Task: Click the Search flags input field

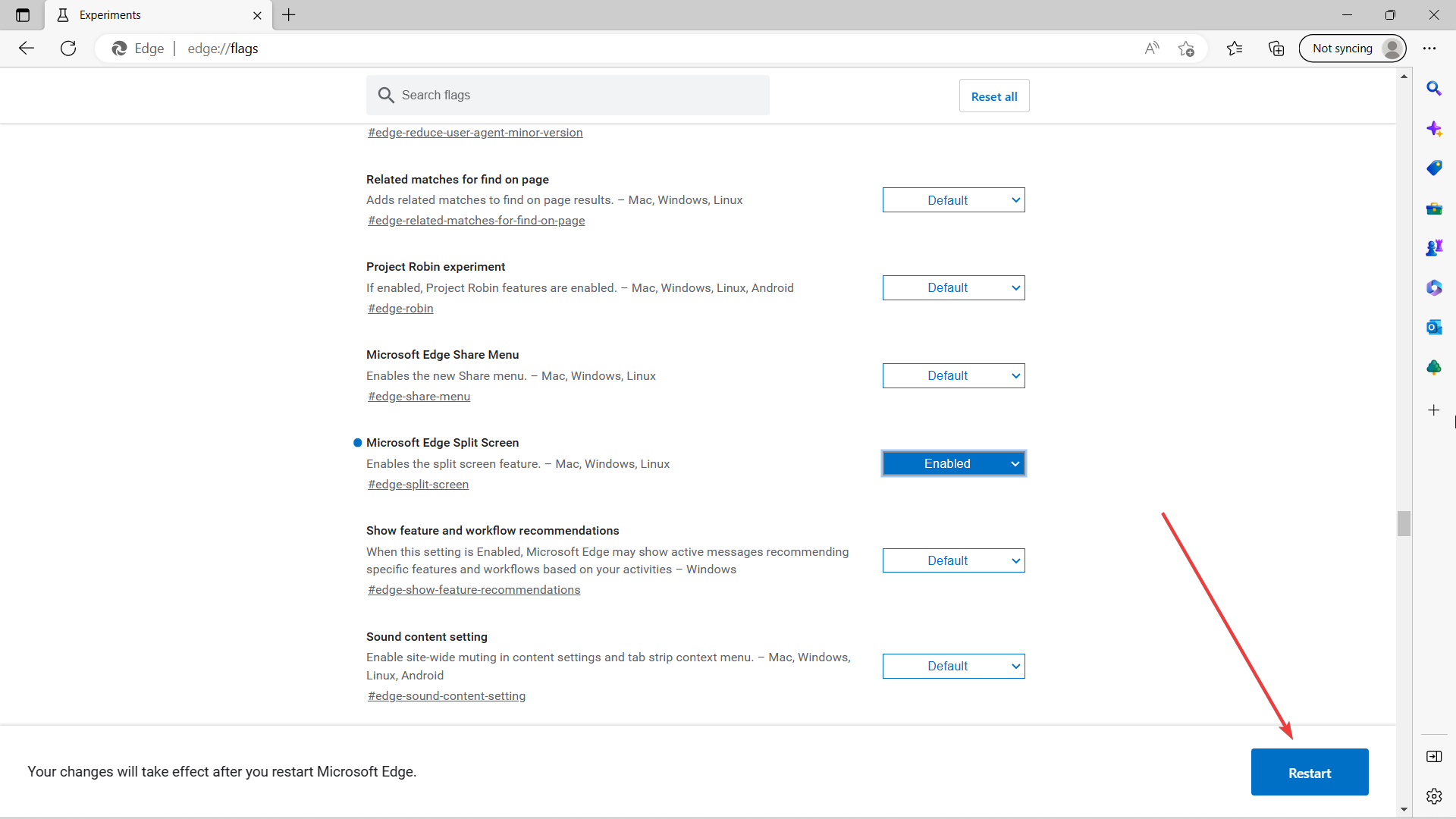Action: (x=576, y=96)
